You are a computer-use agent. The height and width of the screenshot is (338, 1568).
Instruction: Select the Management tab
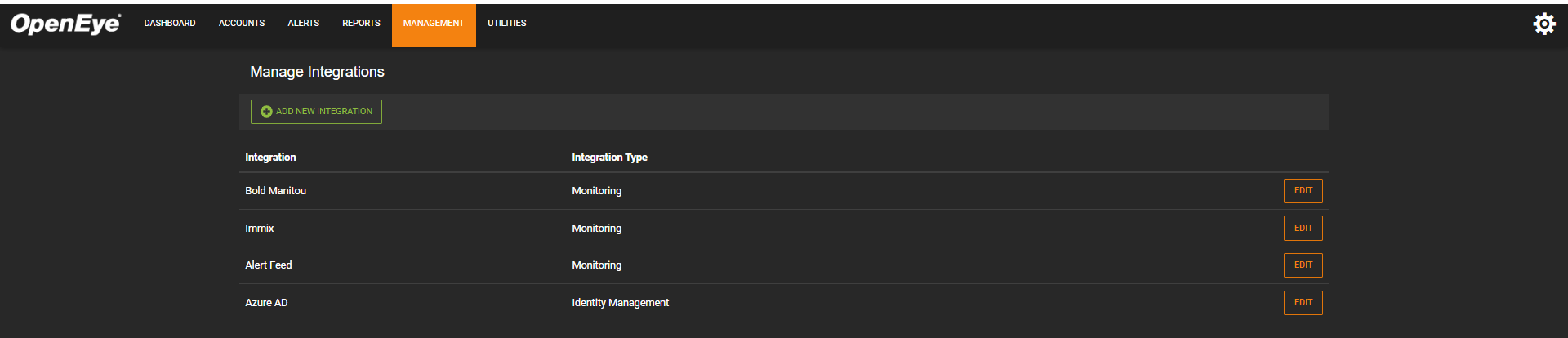434,25
